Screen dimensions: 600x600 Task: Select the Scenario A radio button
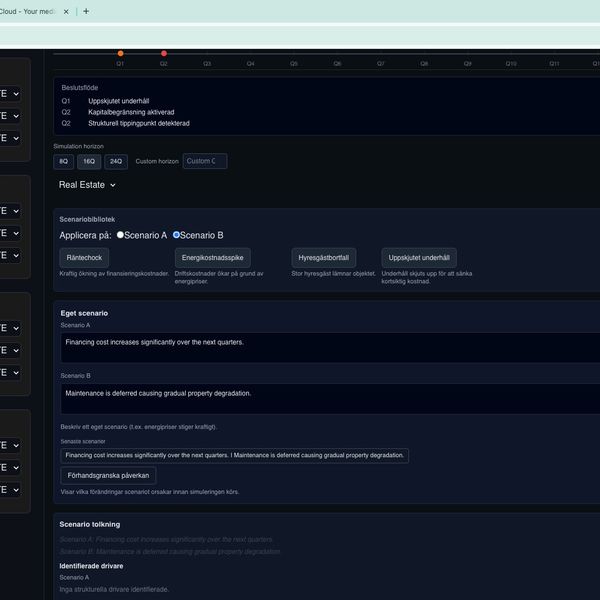click(x=121, y=235)
